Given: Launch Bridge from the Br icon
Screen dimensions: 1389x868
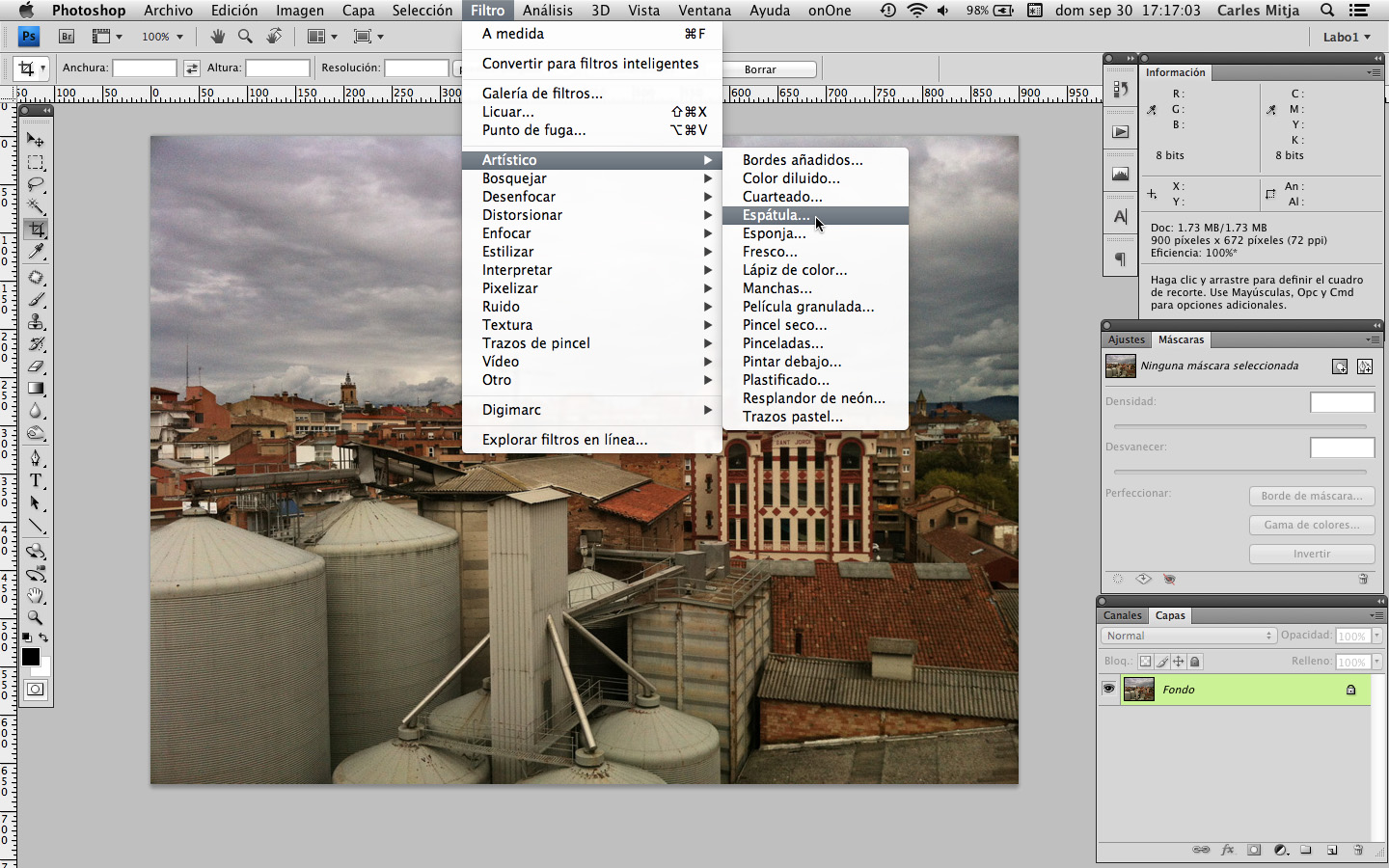Looking at the screenshot, I should 67,37.
